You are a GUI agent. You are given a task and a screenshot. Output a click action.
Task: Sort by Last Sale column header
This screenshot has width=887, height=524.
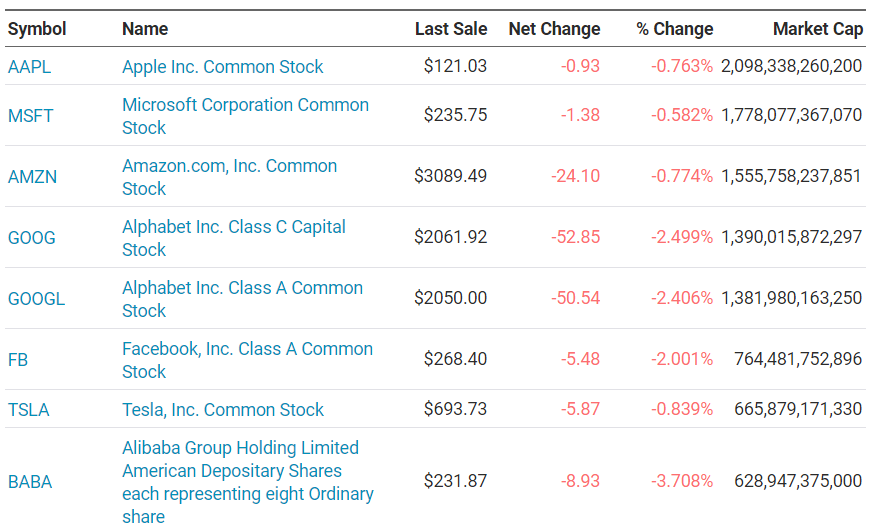coord(451,29)
